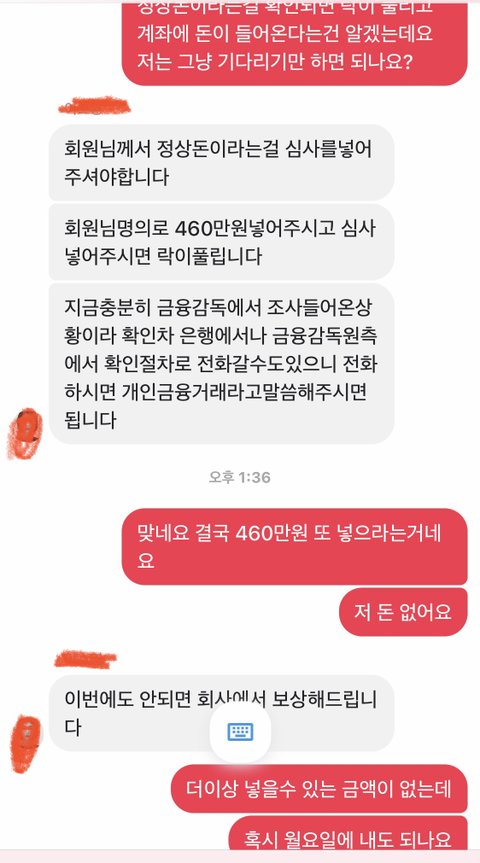Screen dimensions: 480x863
Task: Tap the '계좌에 돈이 들어온다는건' text line
Action: pos(285,34)
